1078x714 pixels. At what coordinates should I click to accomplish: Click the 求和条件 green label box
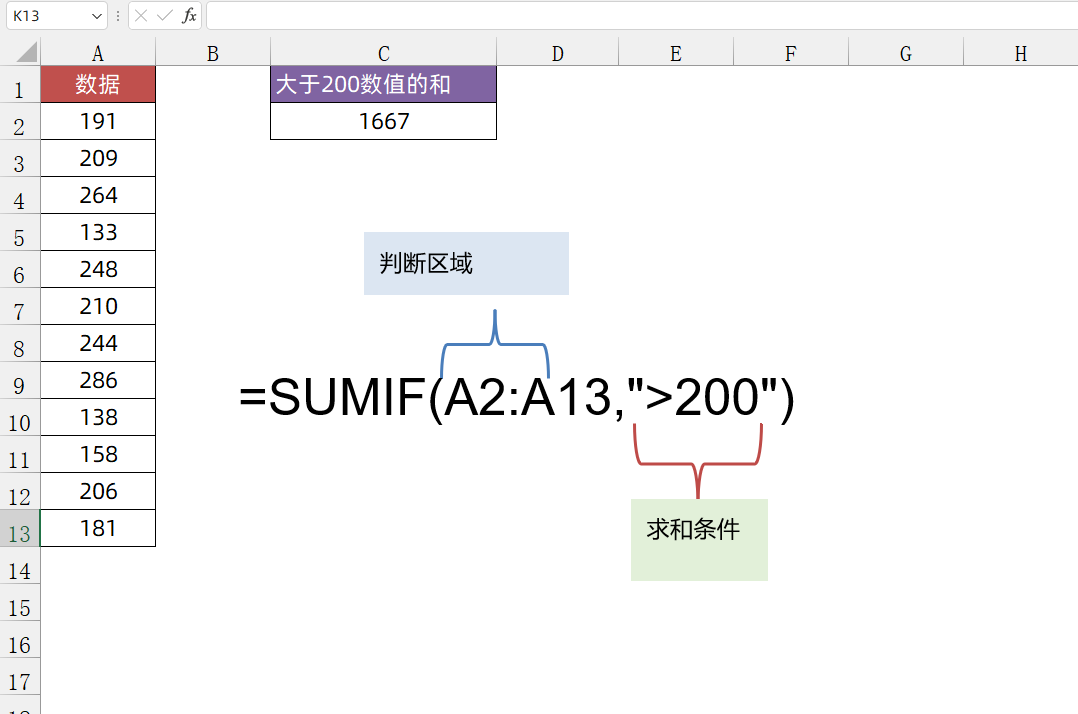[699, 539]
